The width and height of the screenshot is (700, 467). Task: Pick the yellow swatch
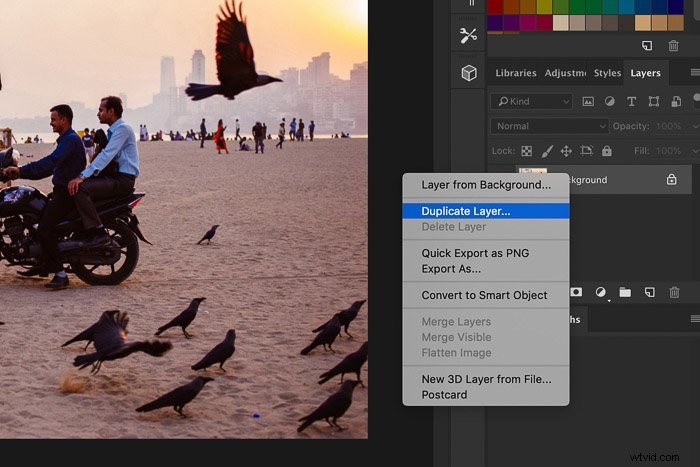(544, 7)
